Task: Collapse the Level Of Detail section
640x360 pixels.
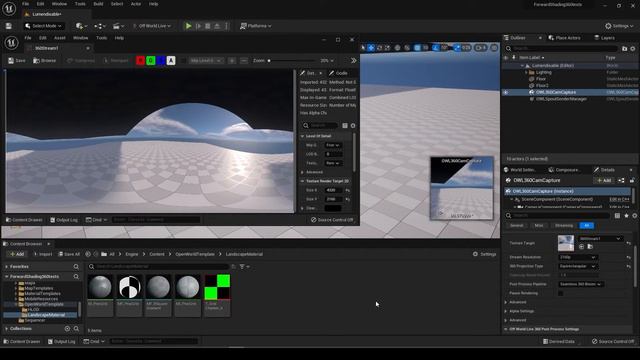Action: click(302, 136)
